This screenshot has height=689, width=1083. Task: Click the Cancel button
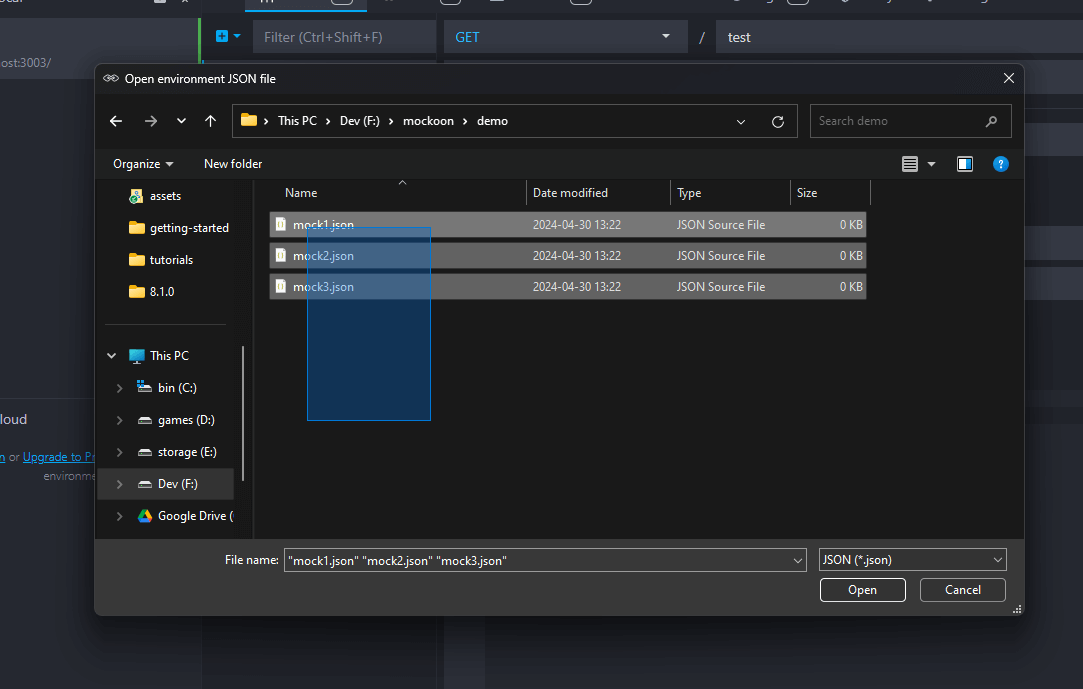(962, 590)
